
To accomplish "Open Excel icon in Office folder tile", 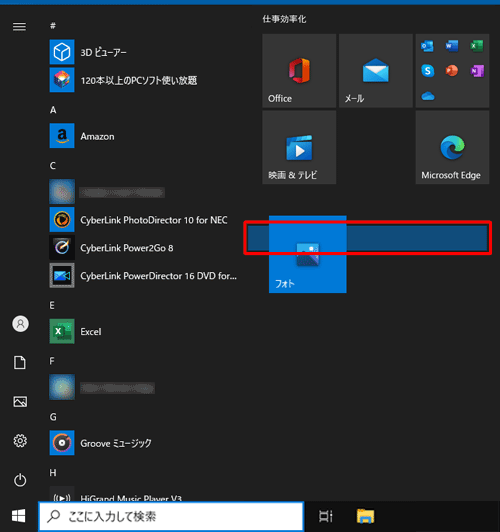I will (x=477, y=46).
